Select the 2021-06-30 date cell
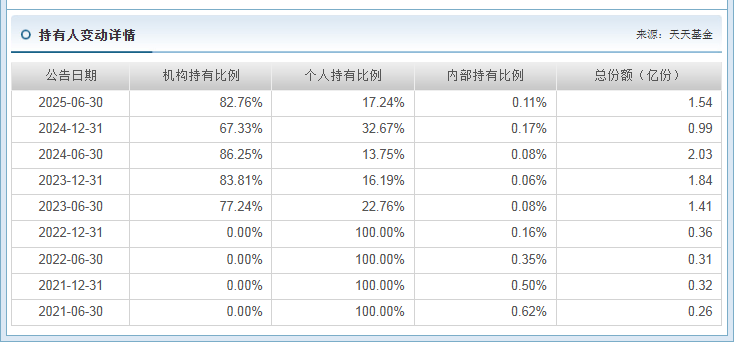Viewport: 744px width, 364px height. [71, 312]
